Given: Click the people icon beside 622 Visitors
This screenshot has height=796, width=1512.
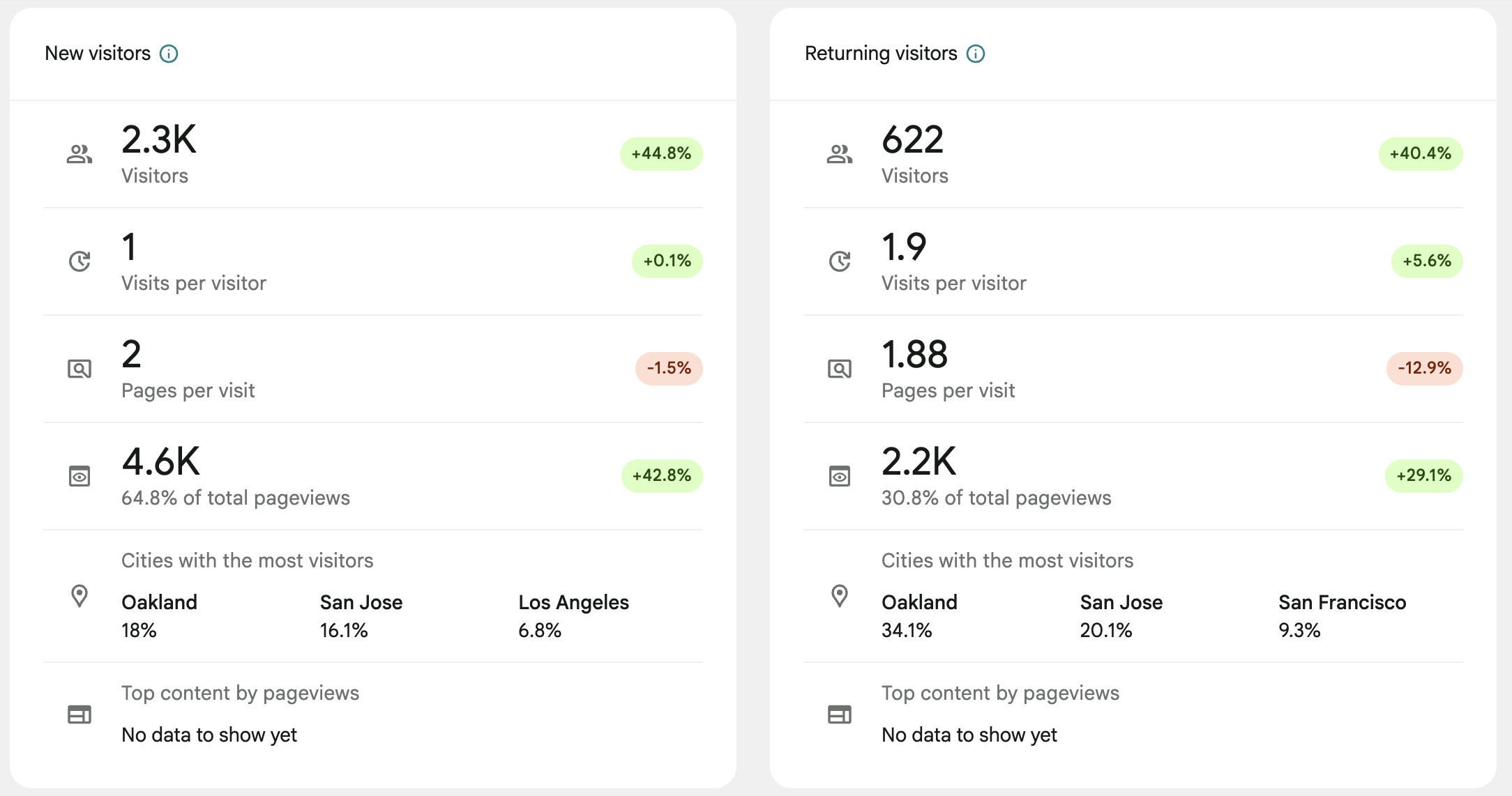Looking at the screenshot, I should pyautogui.click(x=839, y=154).
